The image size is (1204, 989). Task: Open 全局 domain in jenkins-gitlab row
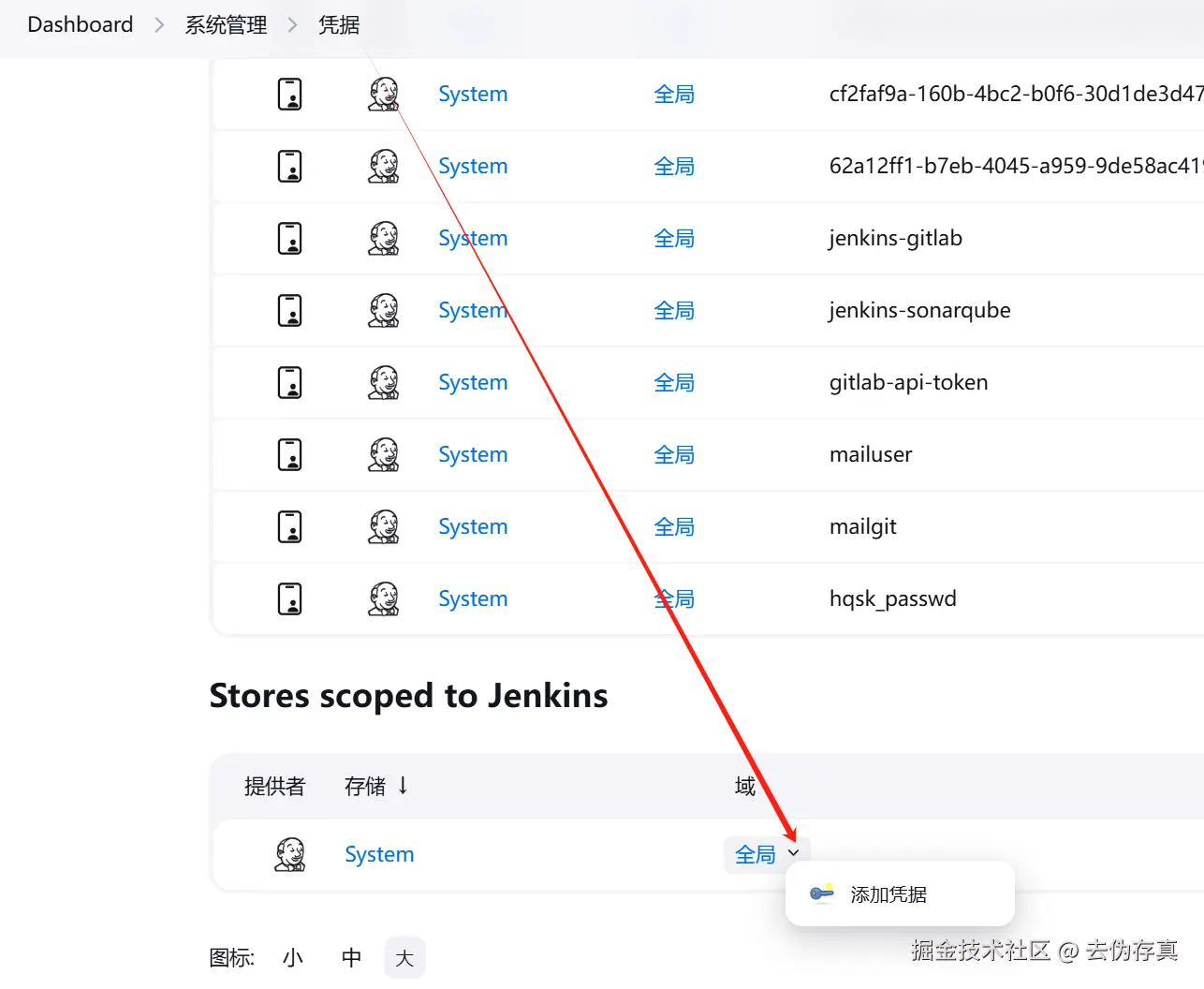click(x=674, y=239)
